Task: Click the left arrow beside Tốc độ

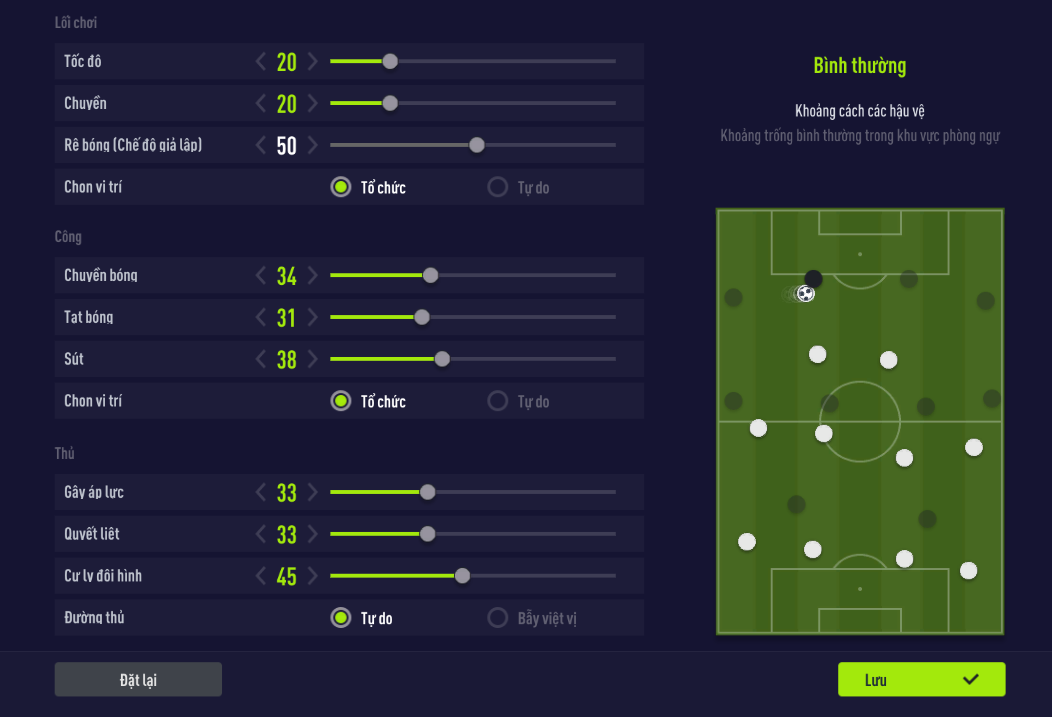Action: click(261, 62)
